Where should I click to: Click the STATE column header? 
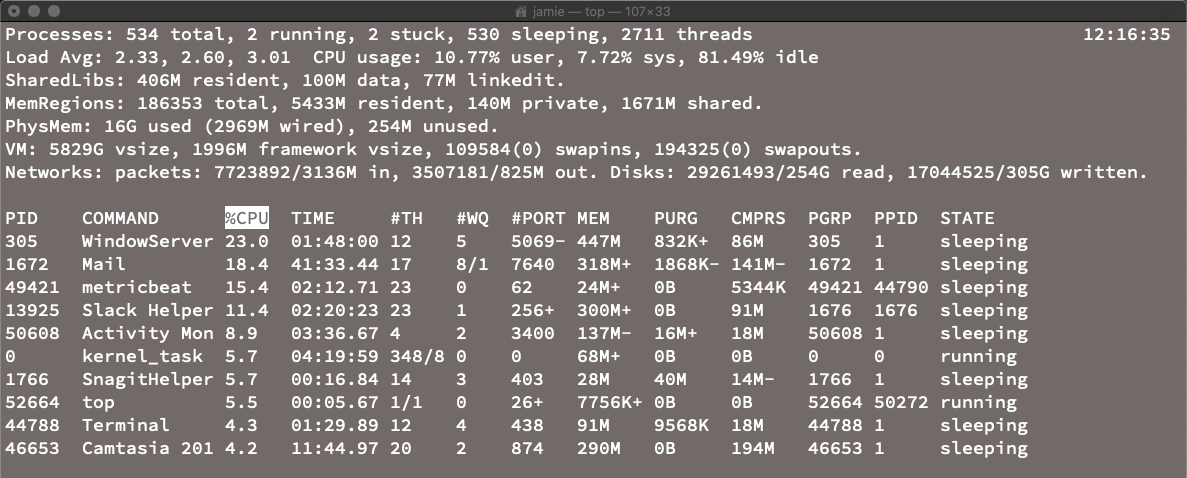tap(967, 218)
